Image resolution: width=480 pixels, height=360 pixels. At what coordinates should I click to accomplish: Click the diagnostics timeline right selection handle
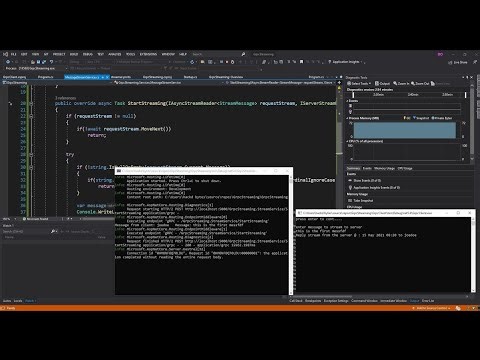[x=466, y=95]
